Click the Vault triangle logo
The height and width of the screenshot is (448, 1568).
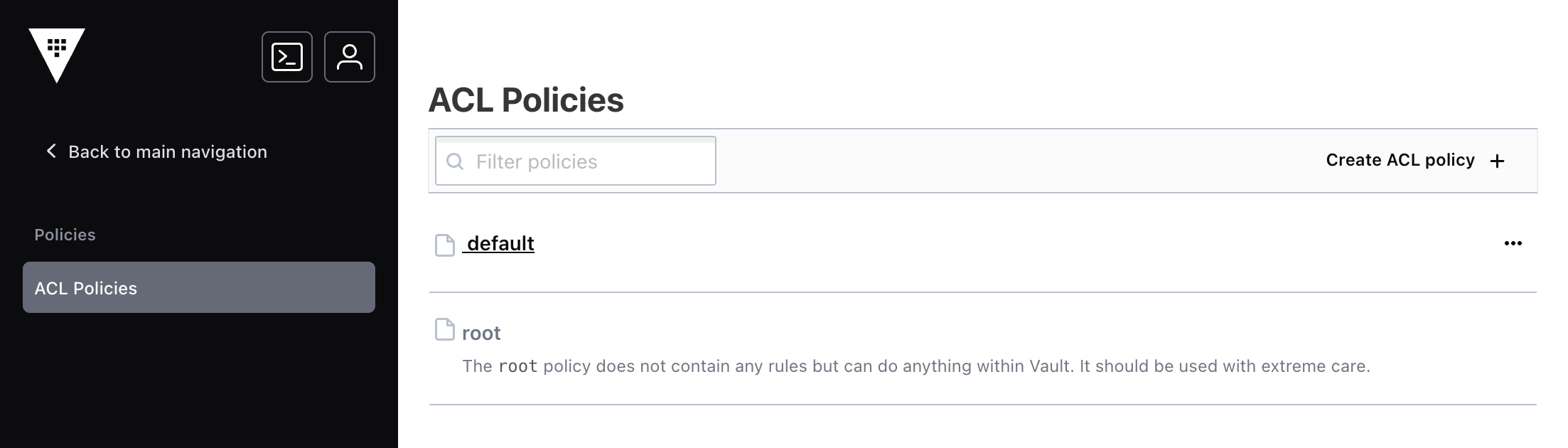[57, 55]
